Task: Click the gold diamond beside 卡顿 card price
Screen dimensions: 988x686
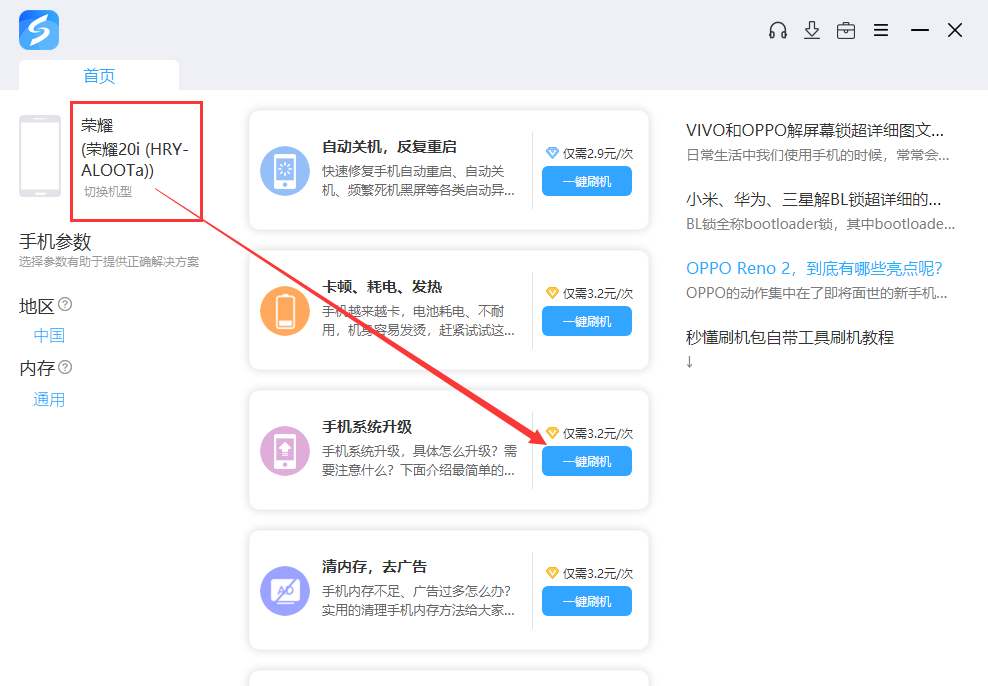Action: [552, 293]
